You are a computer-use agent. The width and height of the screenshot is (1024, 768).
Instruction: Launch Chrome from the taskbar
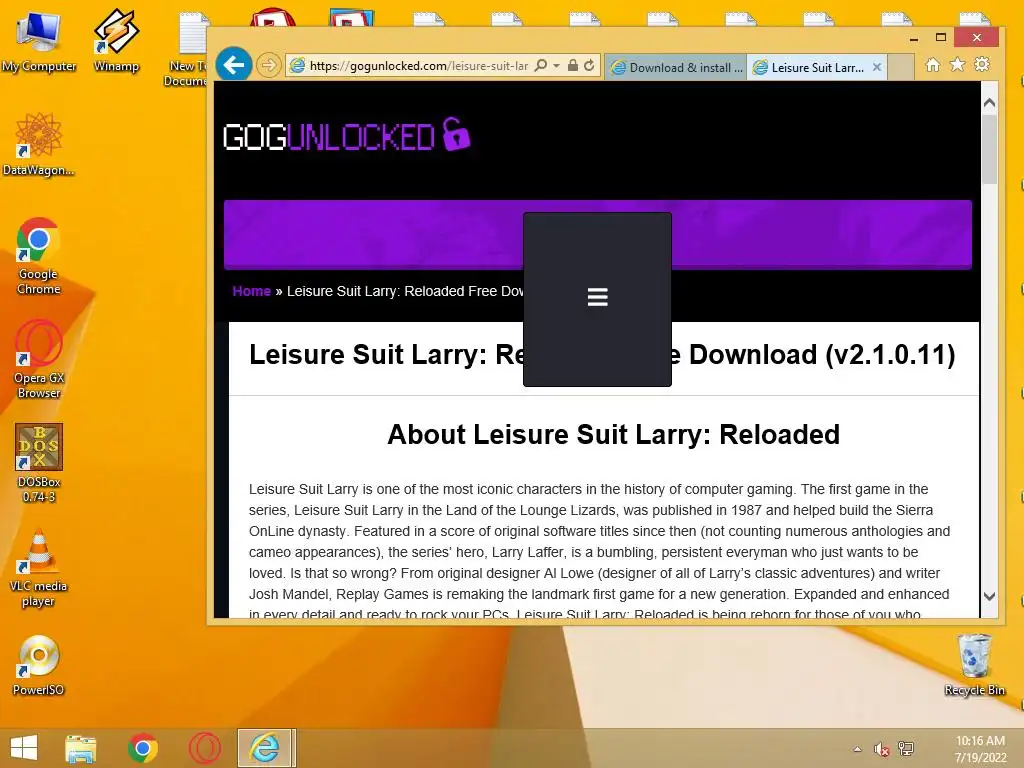pyautogui.click(x=142, y=748)
